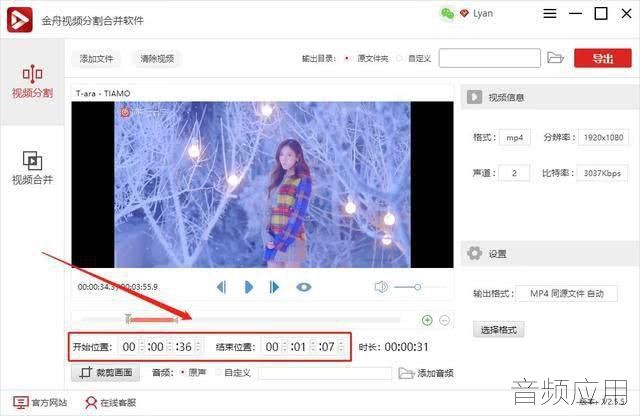Image resolution: width=640 pixels, height=416 pixels.
Task: Remove a segment with minus icon
Action: (444, 320)
